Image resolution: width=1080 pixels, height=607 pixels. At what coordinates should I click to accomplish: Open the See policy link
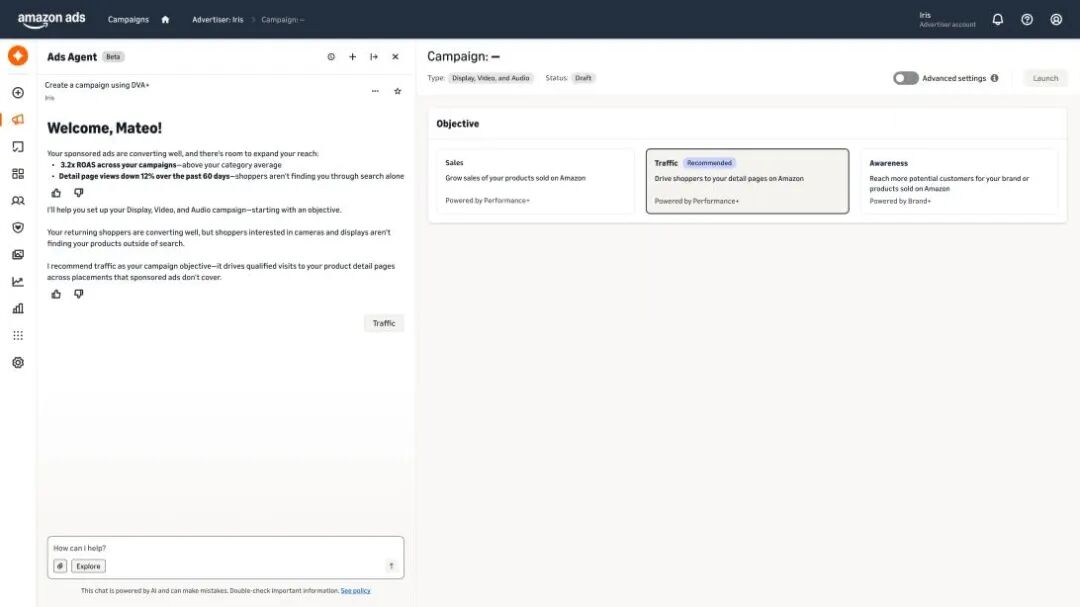(355, 590)
